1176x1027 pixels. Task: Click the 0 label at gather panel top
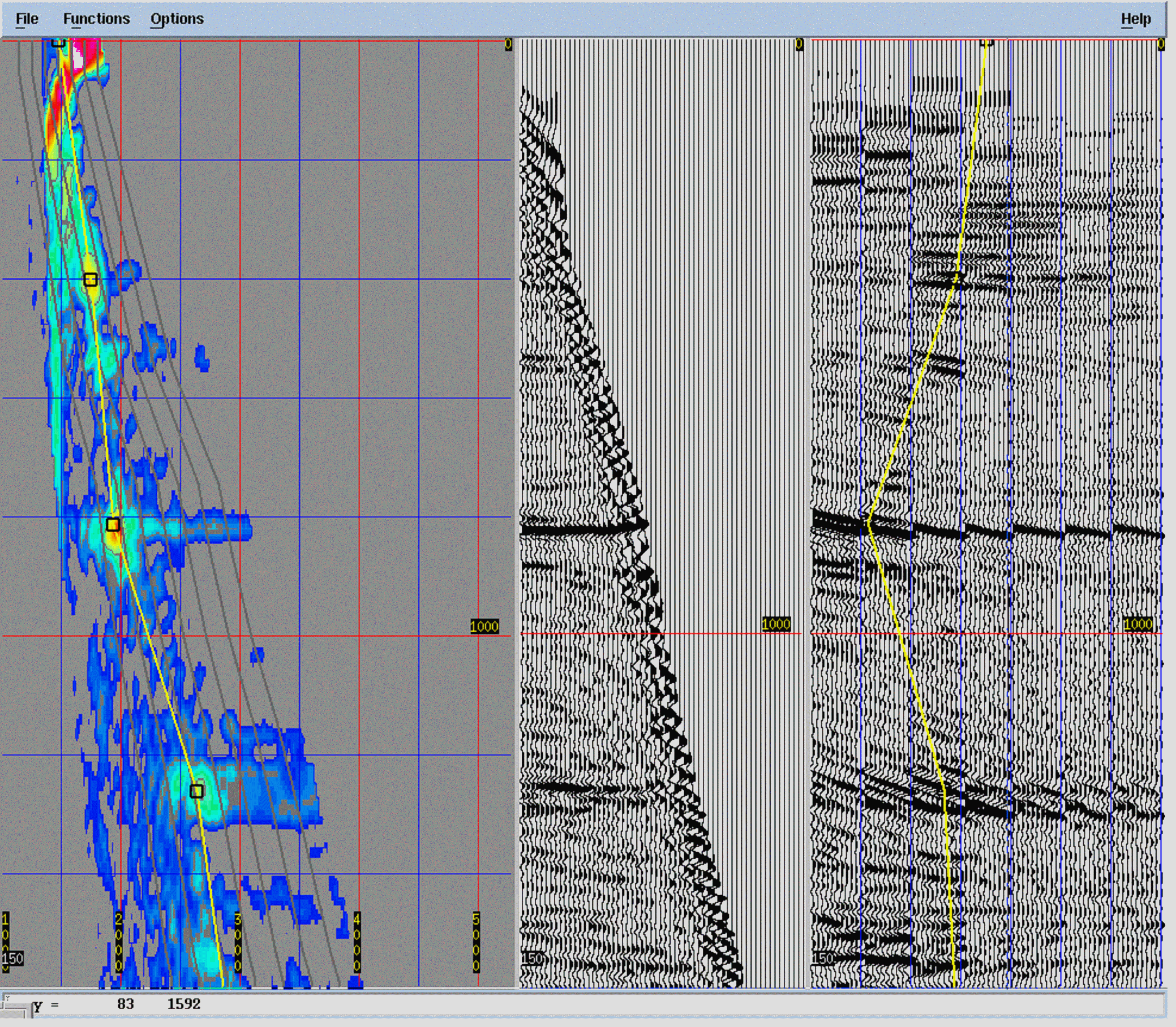(x=799, y=44)
